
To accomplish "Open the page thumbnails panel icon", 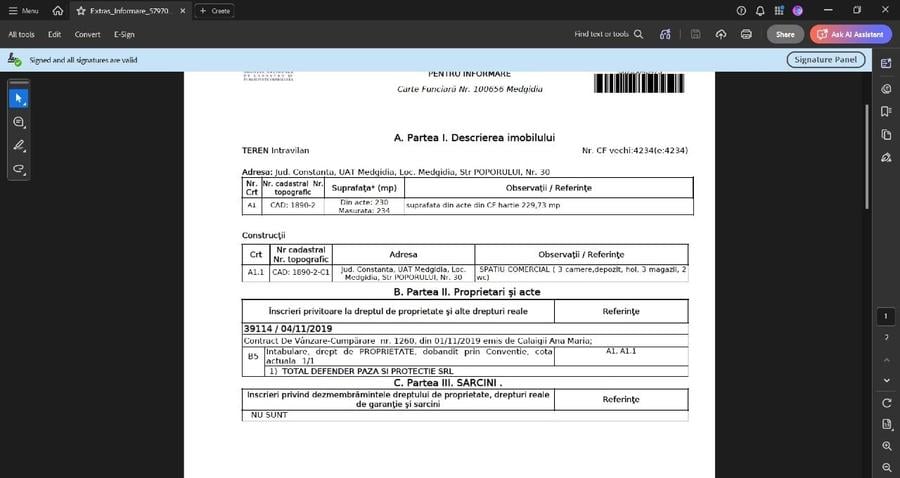I will tap(886, 134).
